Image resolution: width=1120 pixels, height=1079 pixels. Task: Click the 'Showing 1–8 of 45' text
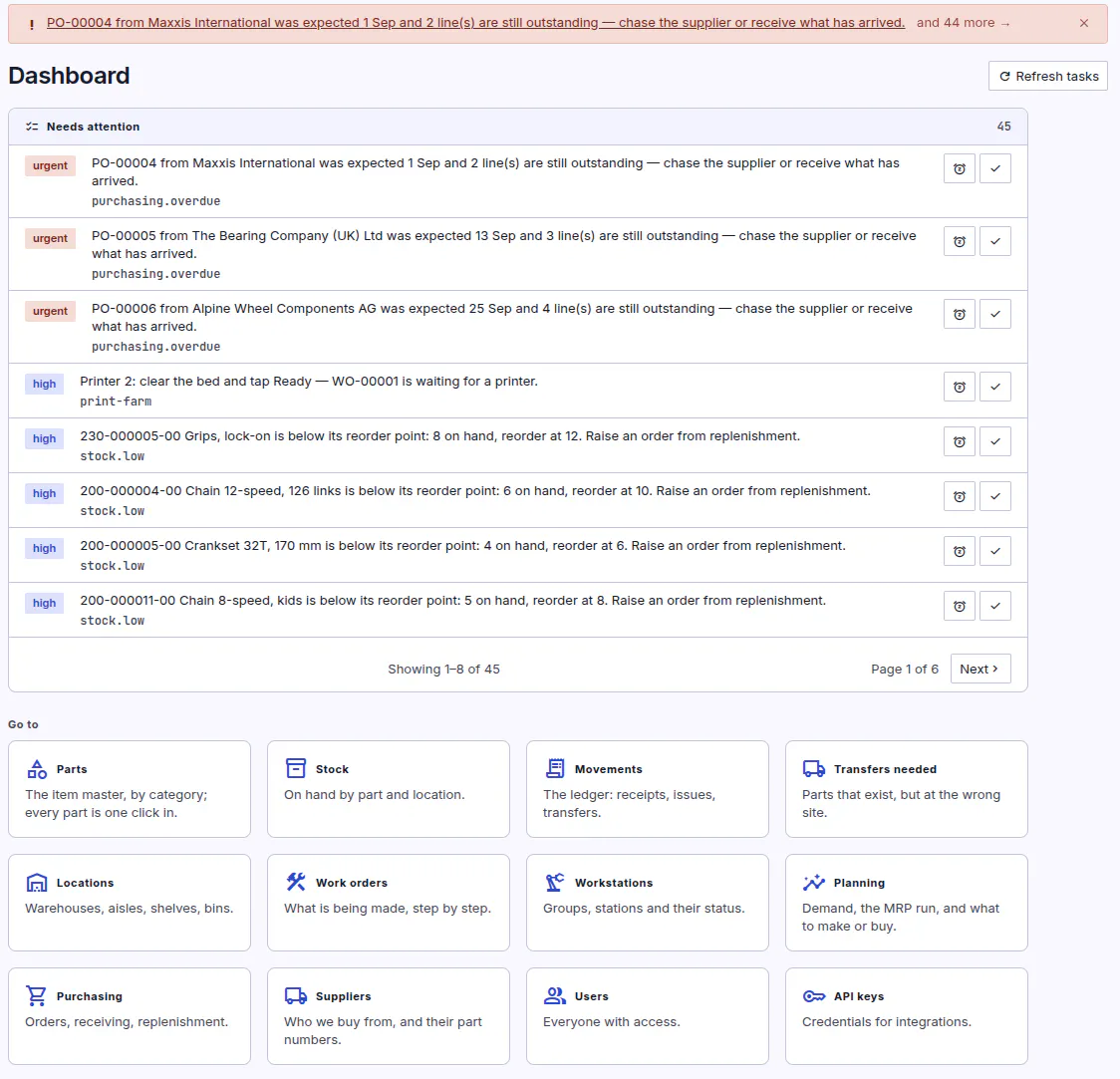443,670
